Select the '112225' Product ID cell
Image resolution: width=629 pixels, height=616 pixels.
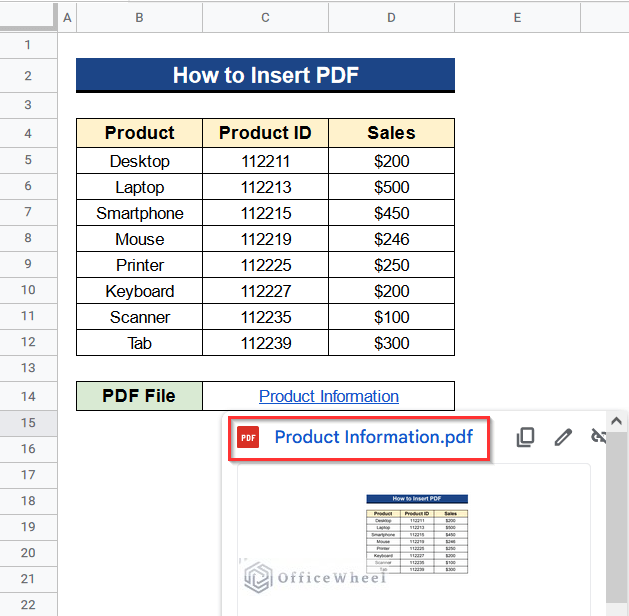point(266,265)
